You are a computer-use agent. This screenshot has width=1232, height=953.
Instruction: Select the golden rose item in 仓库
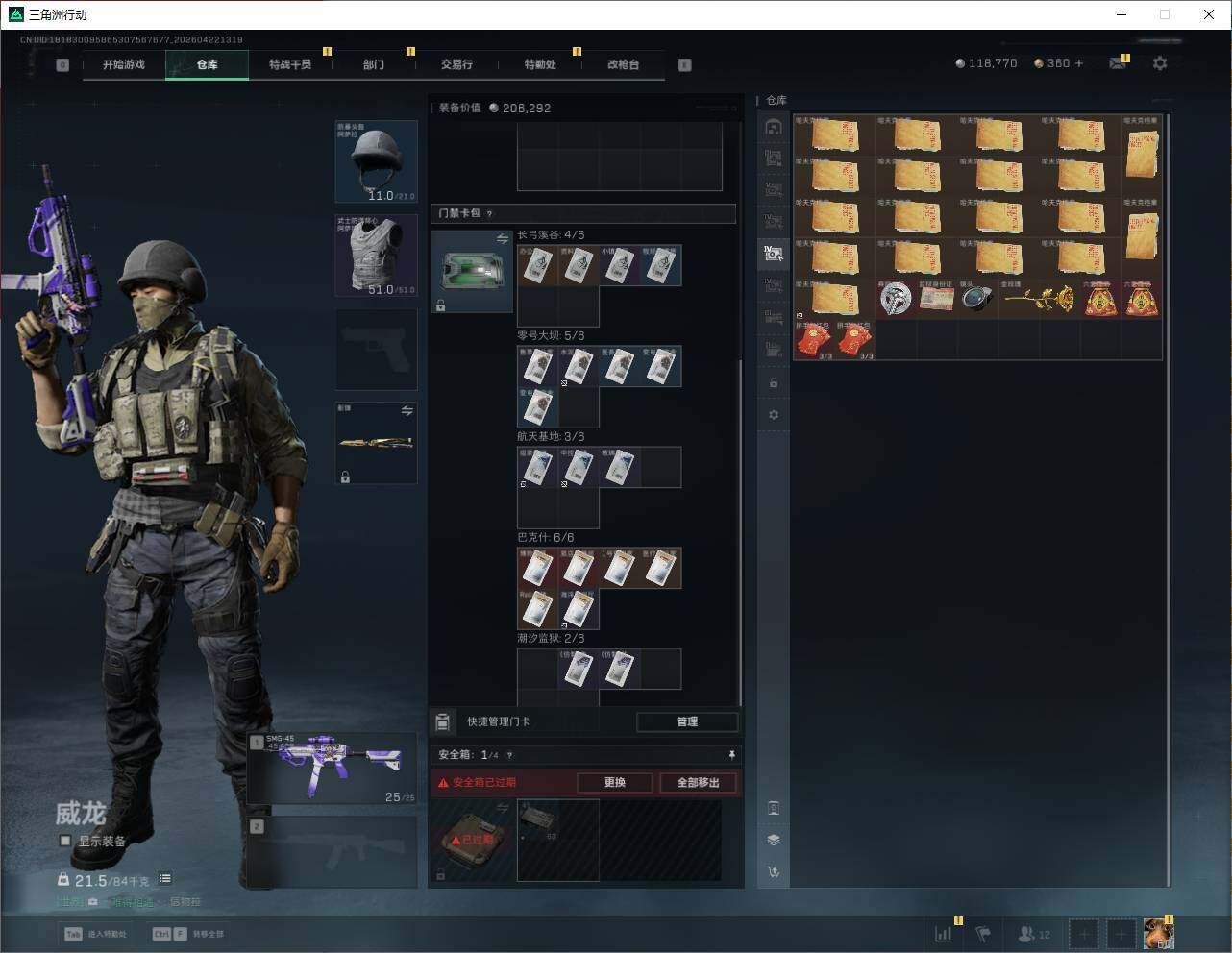1039,299
